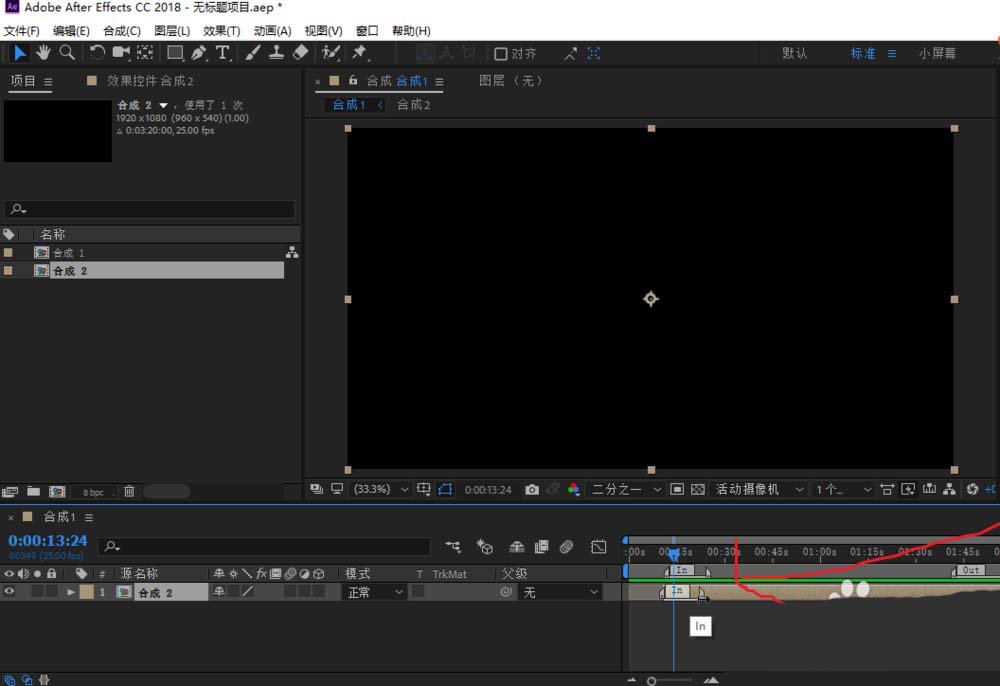Take a snapshot with the camera icon
This screenshot has height=686, width=1000.
(532, 489)
